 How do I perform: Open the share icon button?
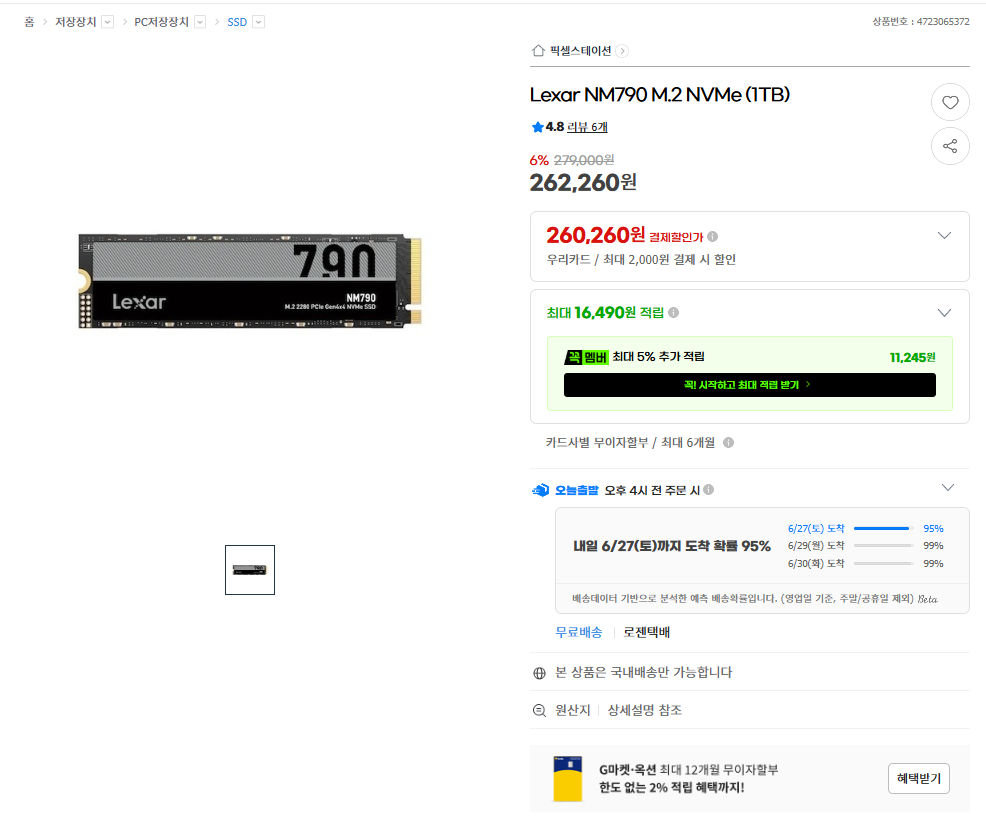[x=950, y=146]
